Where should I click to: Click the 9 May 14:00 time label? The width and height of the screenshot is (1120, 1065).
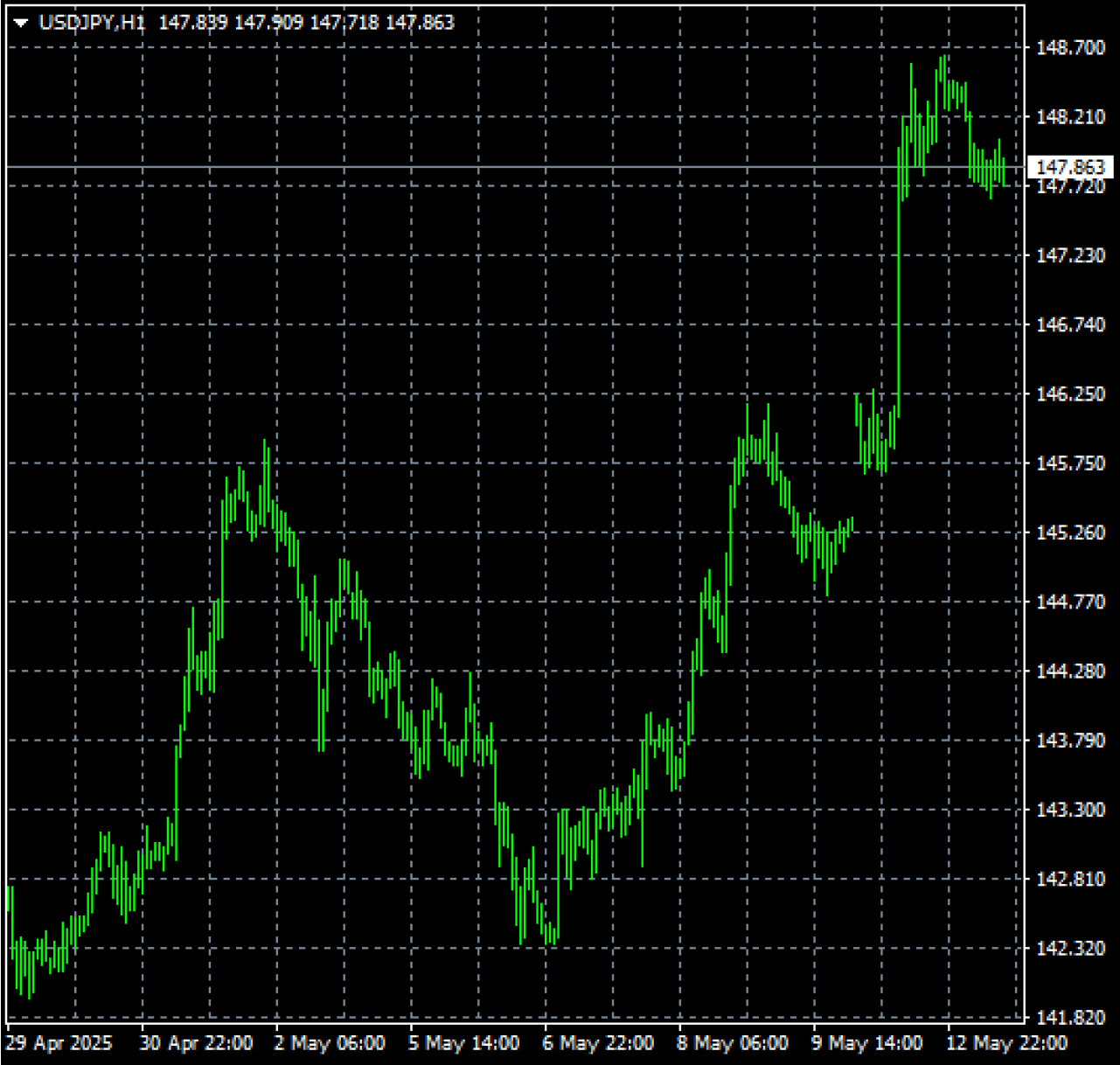point(866,1043)
